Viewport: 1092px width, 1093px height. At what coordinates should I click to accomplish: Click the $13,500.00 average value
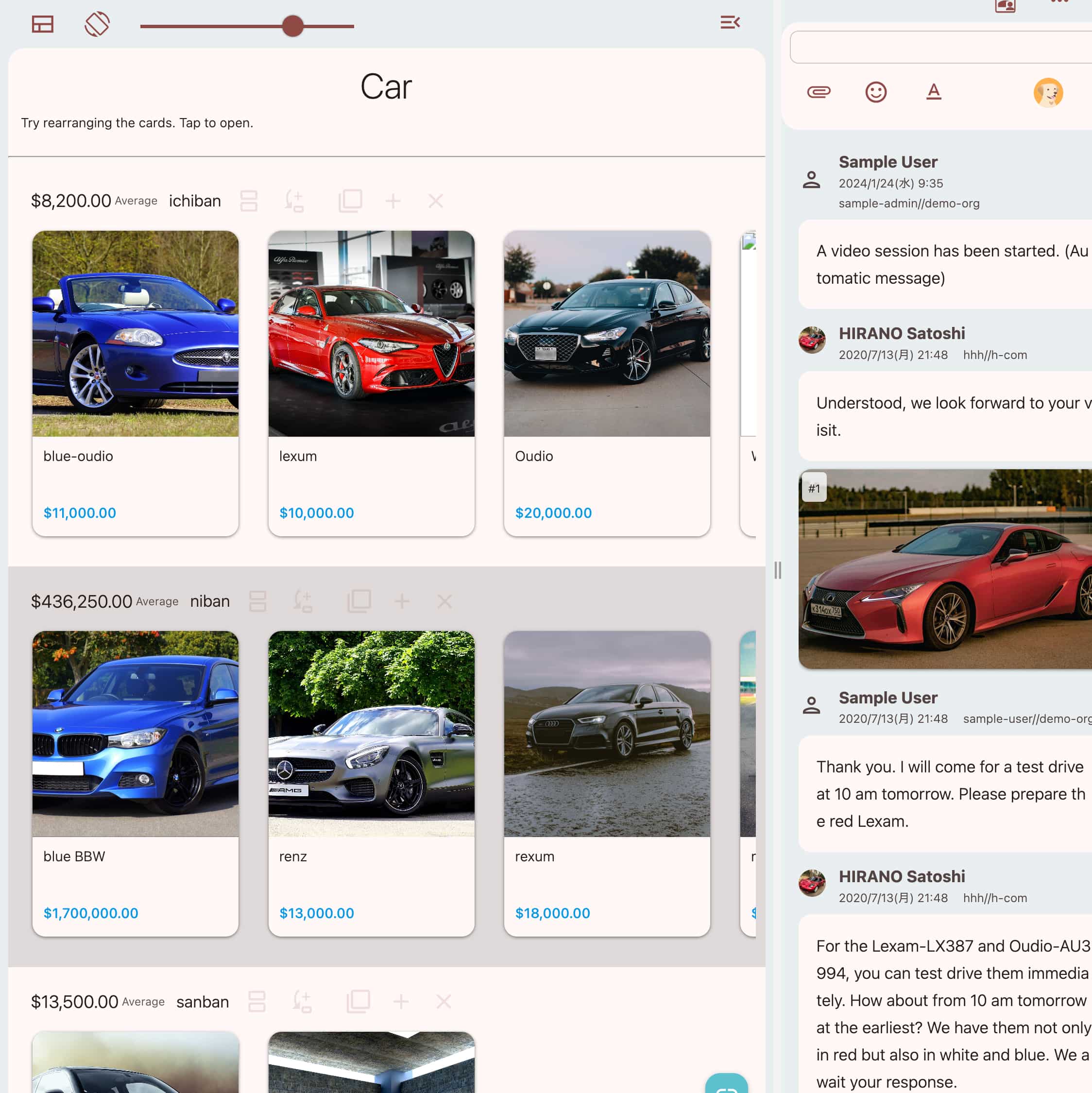pos(74,1001)
